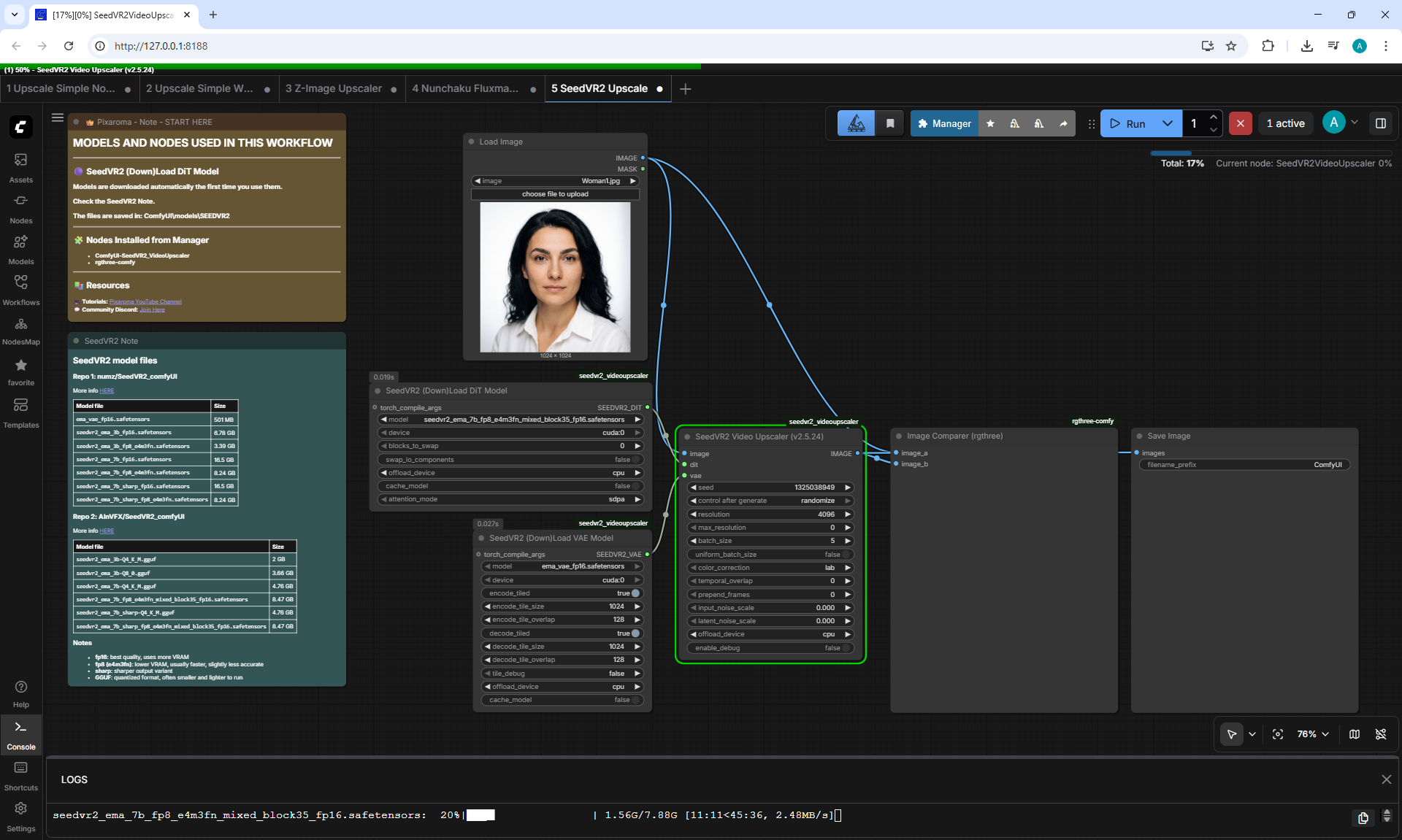
Task: Open the Models sidebar panel
Action: click(20, 249)
